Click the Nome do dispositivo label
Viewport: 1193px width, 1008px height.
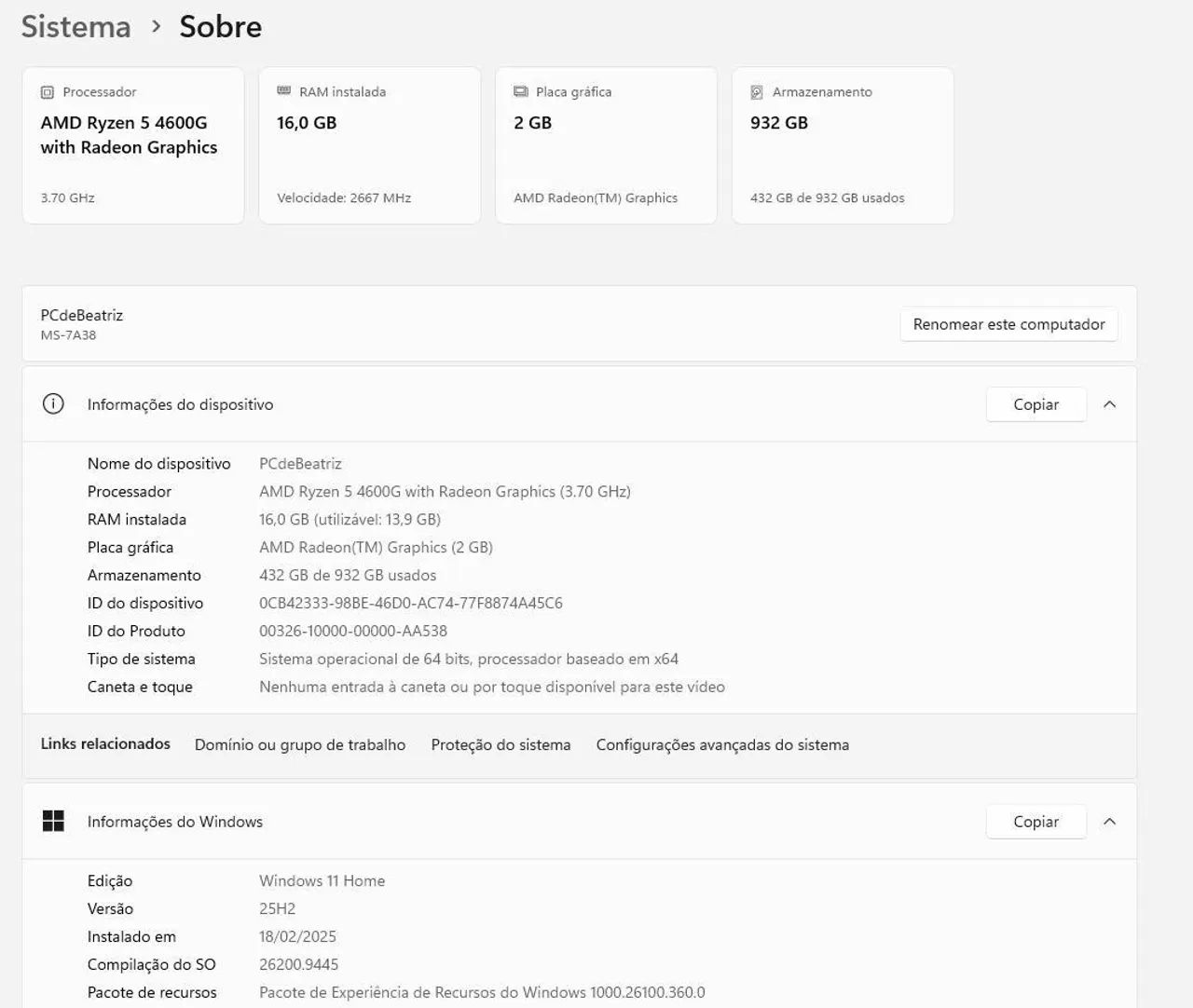[x=159, y=464]
